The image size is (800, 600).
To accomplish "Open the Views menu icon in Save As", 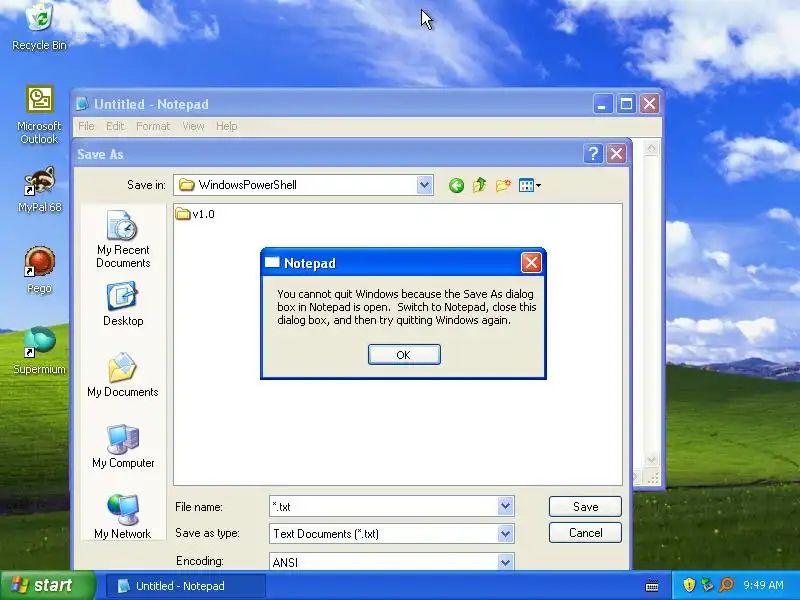I will pyautogui.click(x=530, y=185).
